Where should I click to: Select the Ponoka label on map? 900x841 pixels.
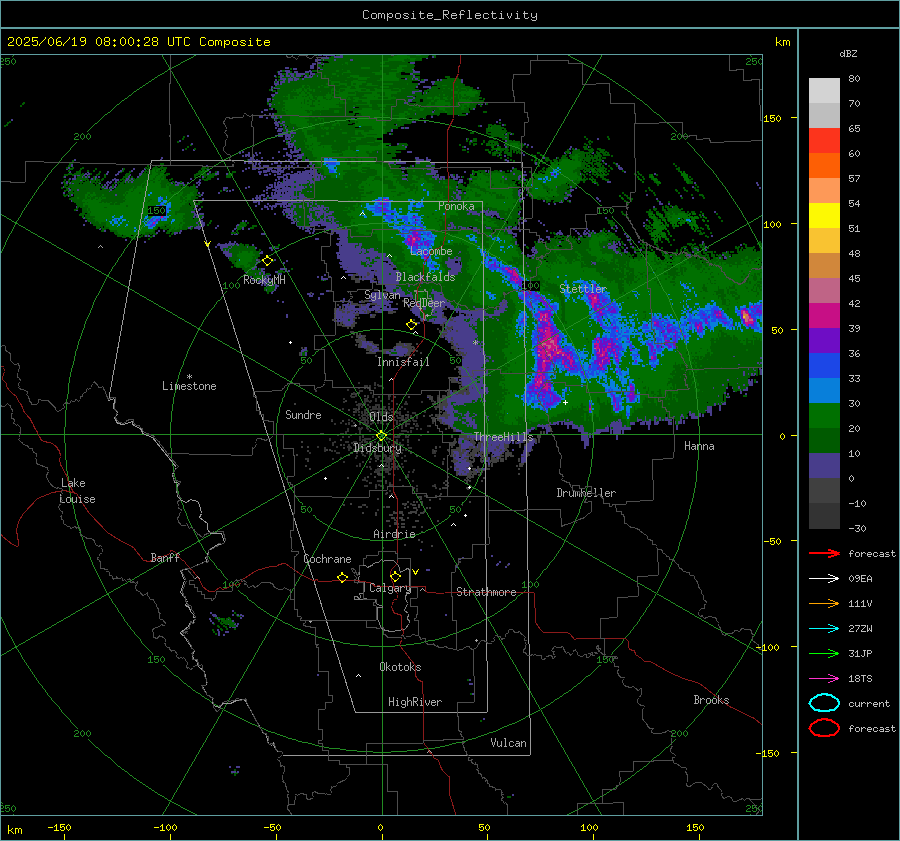coord(456,206)
